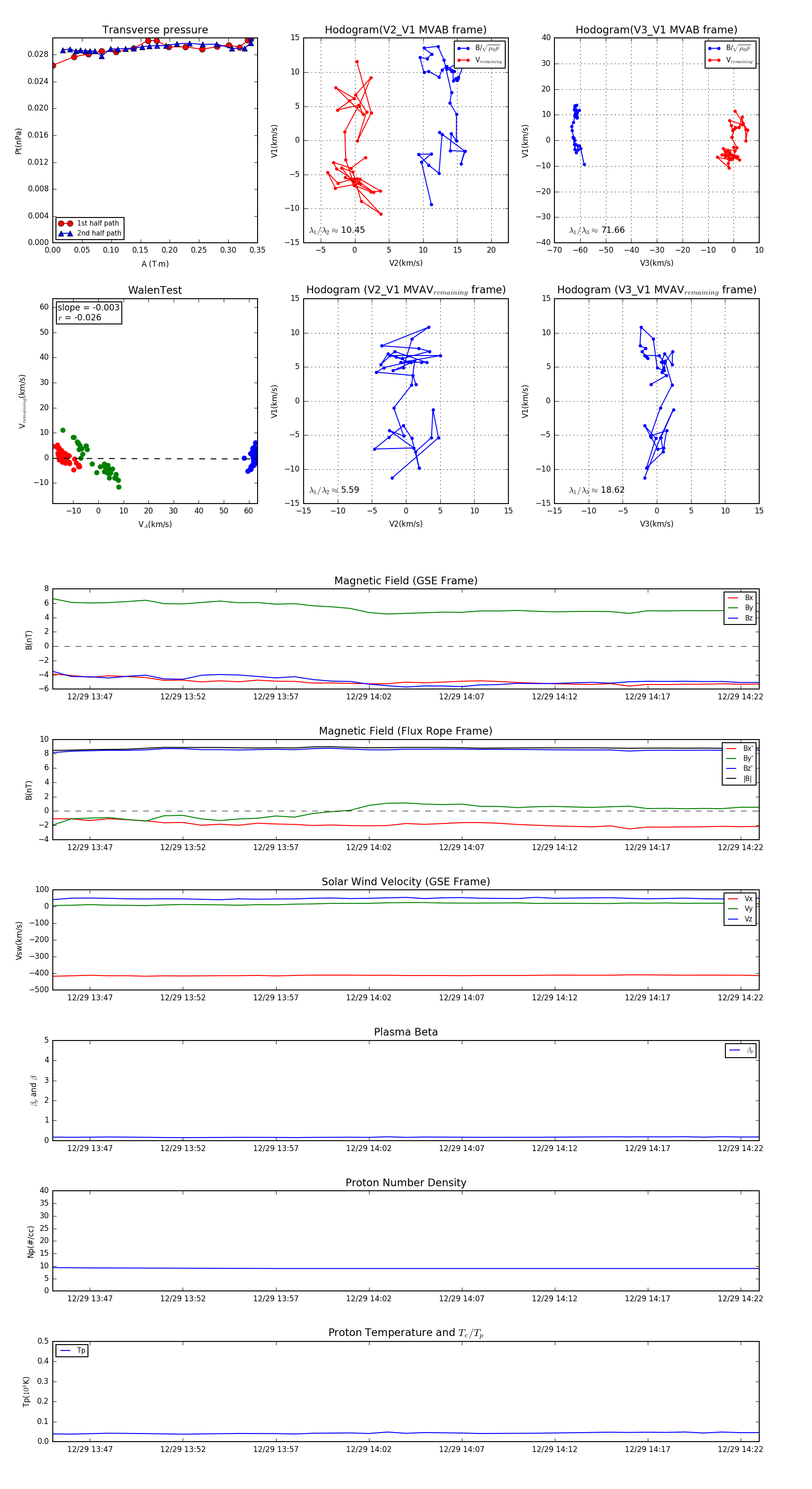Click the "1st half path" legend entry
This screenshot has width=812, height=1489.
pos(90,223)
